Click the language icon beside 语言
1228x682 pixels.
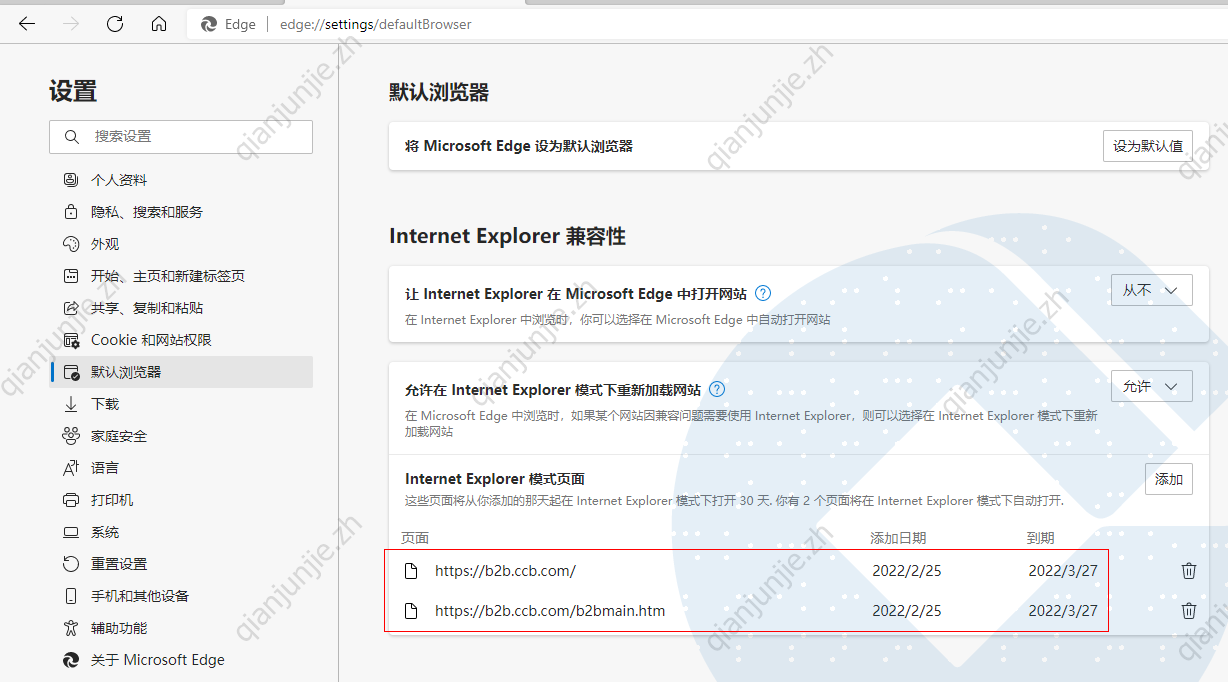pos(71,468)
